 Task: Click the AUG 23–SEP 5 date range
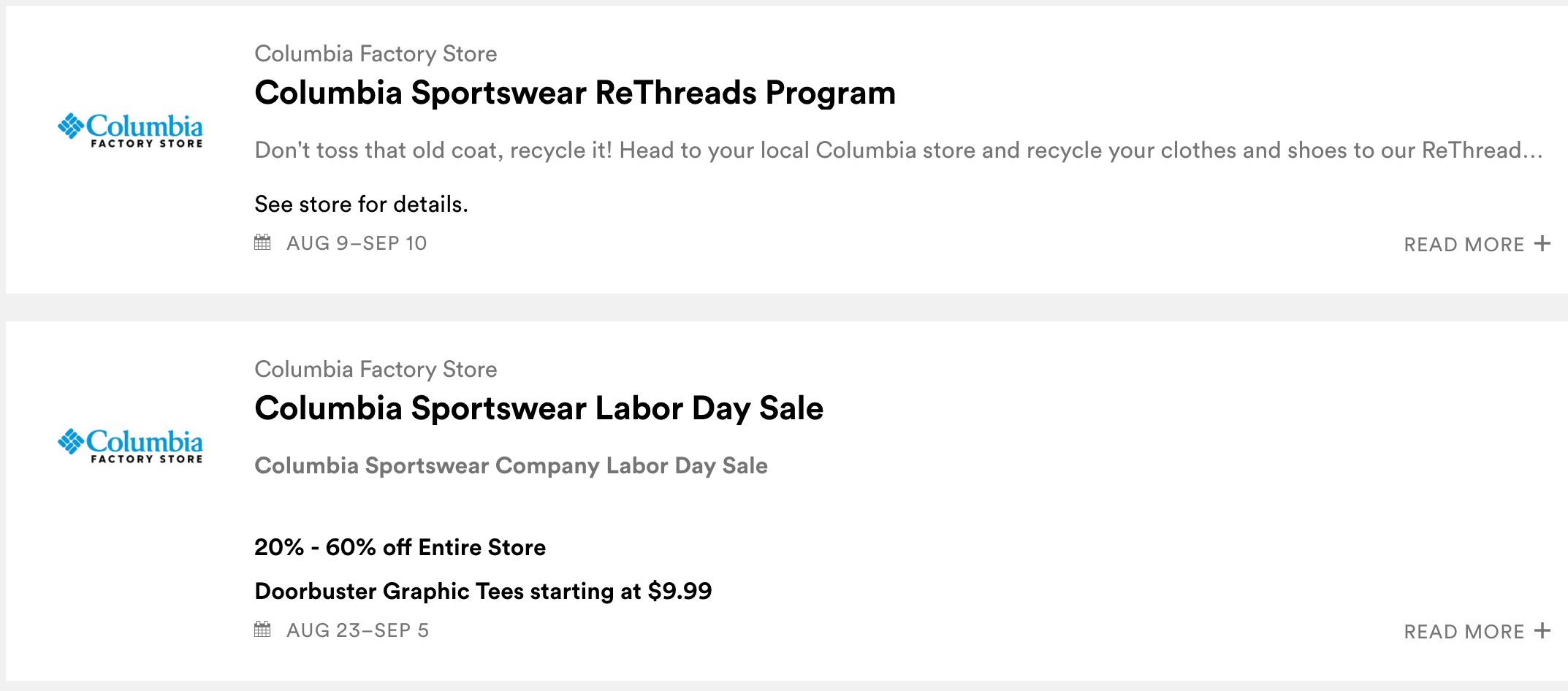(x=357, y=630)
